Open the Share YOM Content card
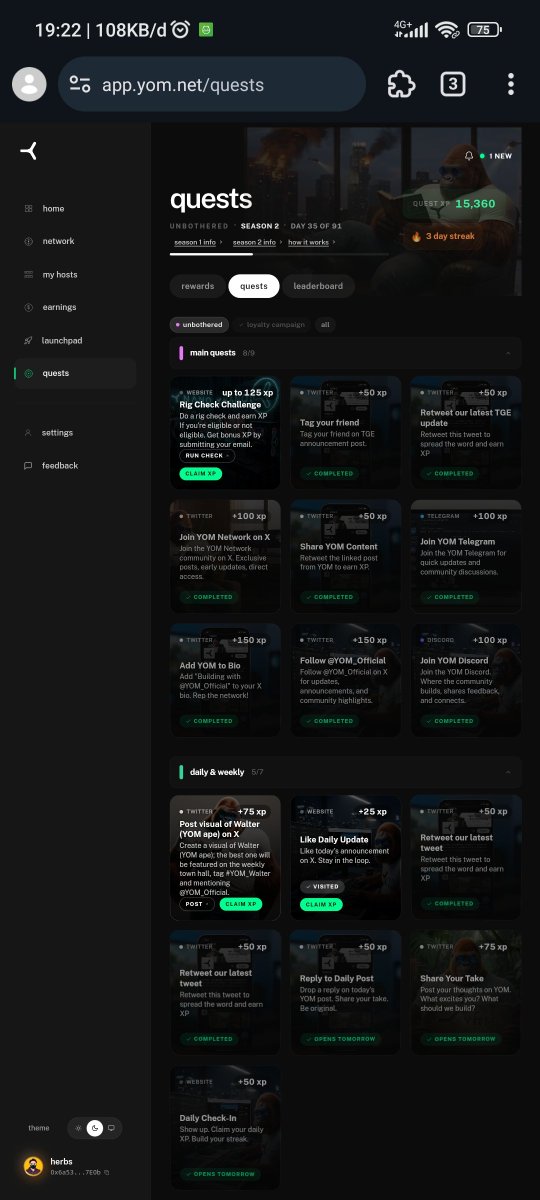 (x=345, y=556)
